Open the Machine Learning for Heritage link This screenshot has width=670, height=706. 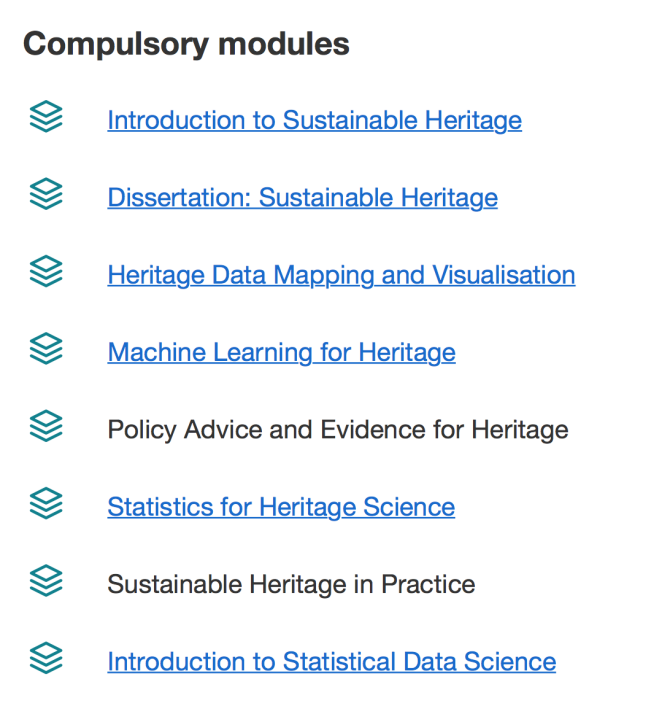point(281,353)
